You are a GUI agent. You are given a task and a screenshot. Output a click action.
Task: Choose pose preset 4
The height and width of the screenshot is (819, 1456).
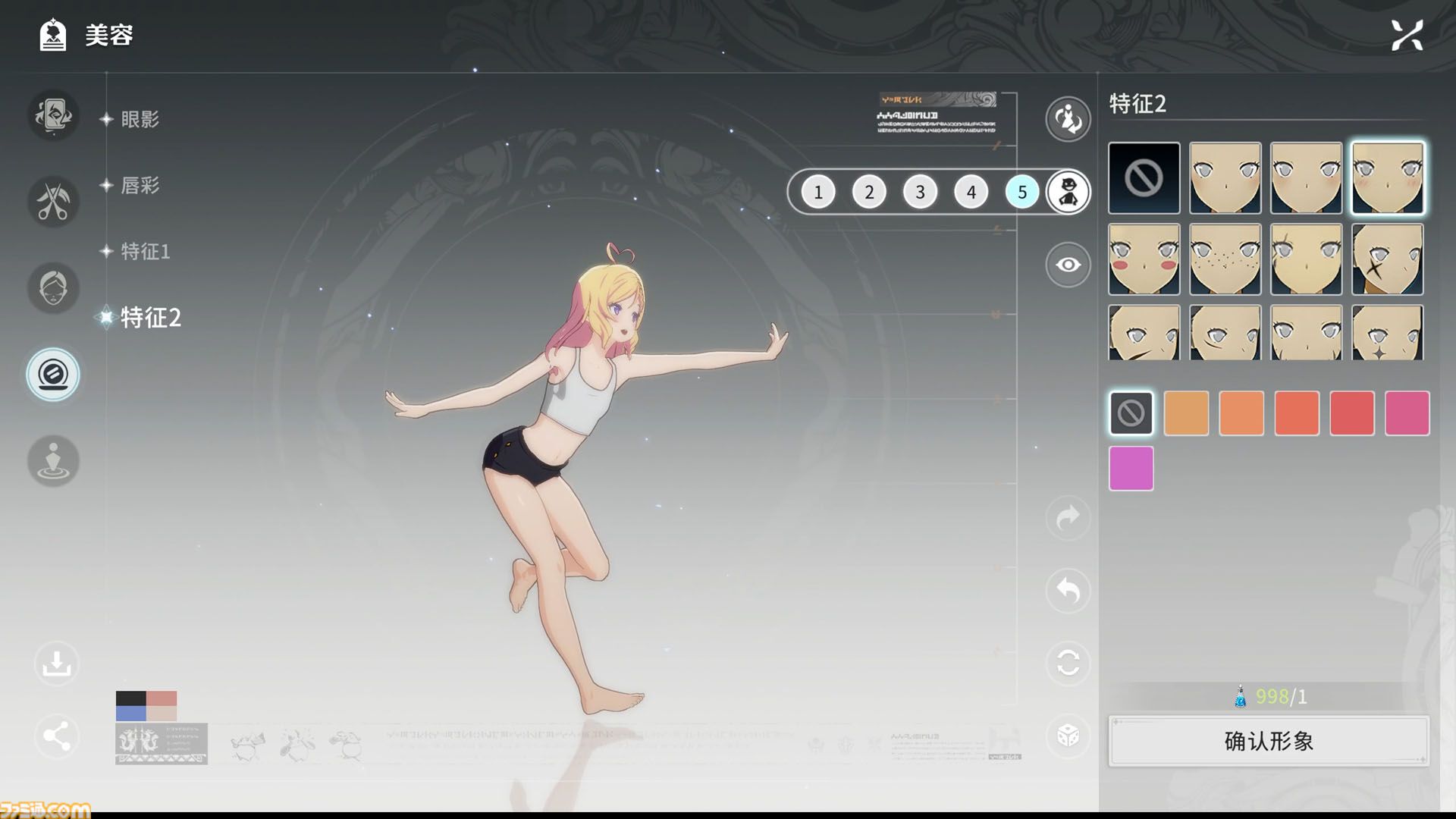[971, 192]
